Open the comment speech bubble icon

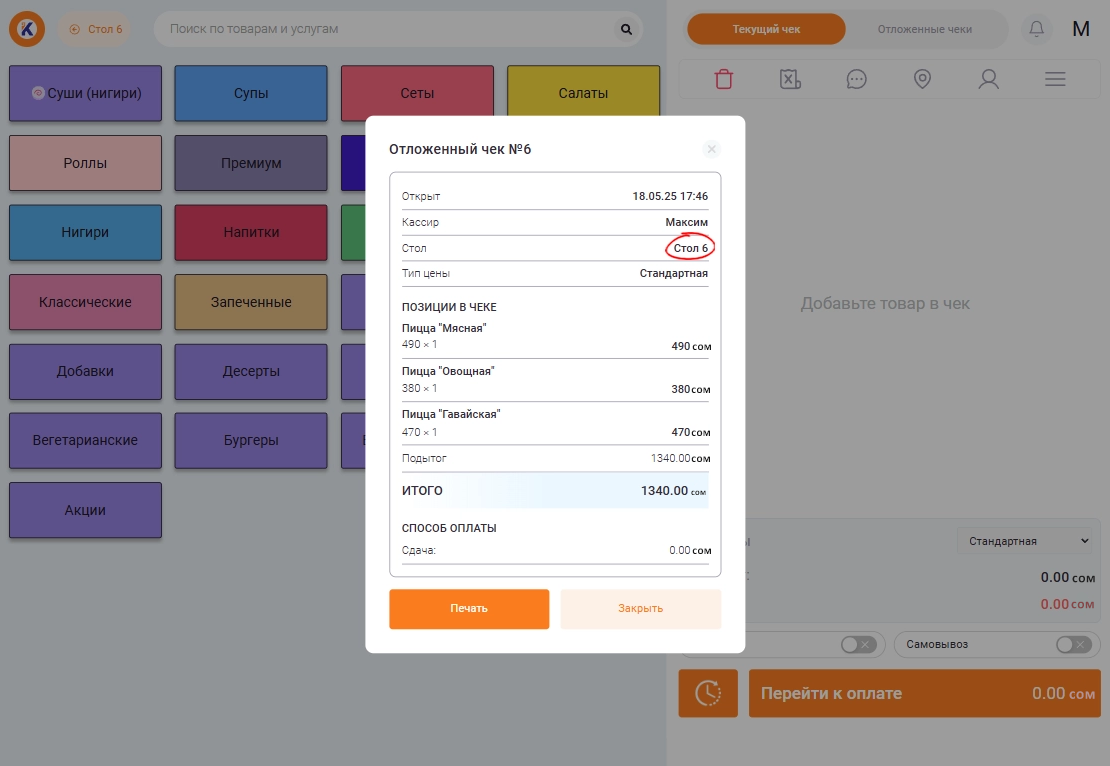[856, 79]
